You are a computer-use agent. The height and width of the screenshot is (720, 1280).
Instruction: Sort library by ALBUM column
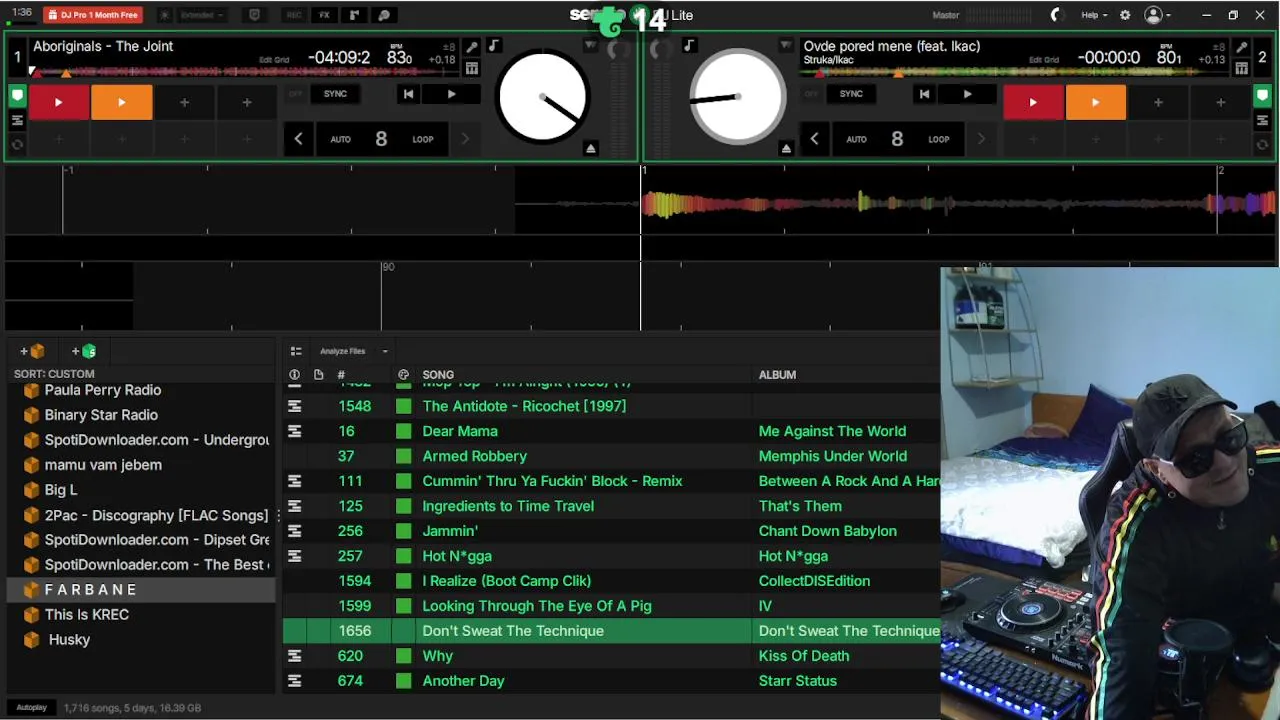777,375
